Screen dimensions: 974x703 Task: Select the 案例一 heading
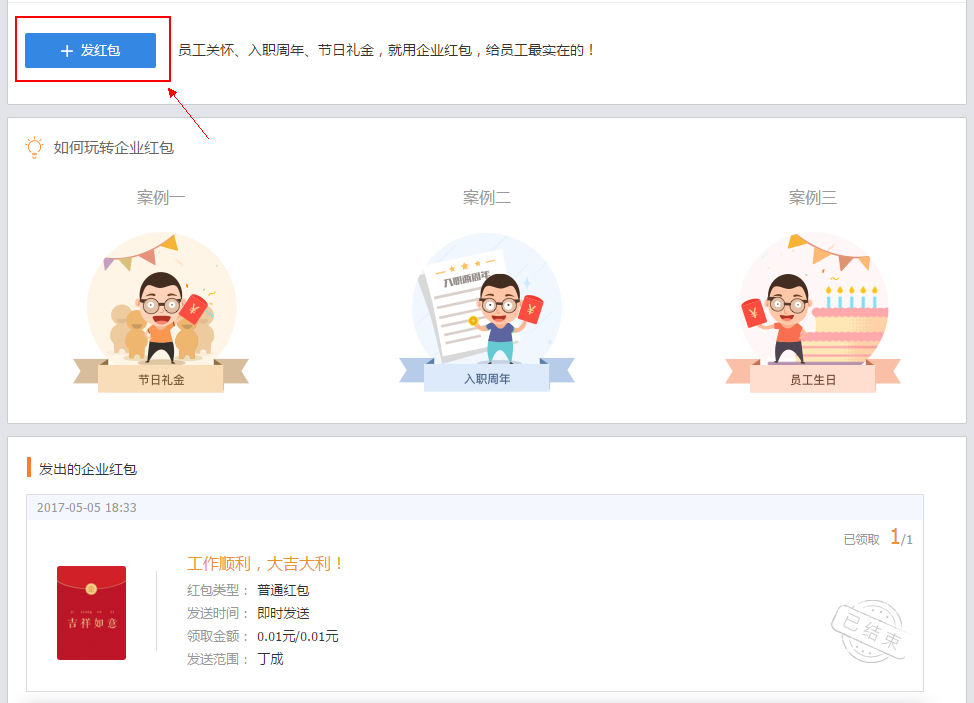[161, 198]
